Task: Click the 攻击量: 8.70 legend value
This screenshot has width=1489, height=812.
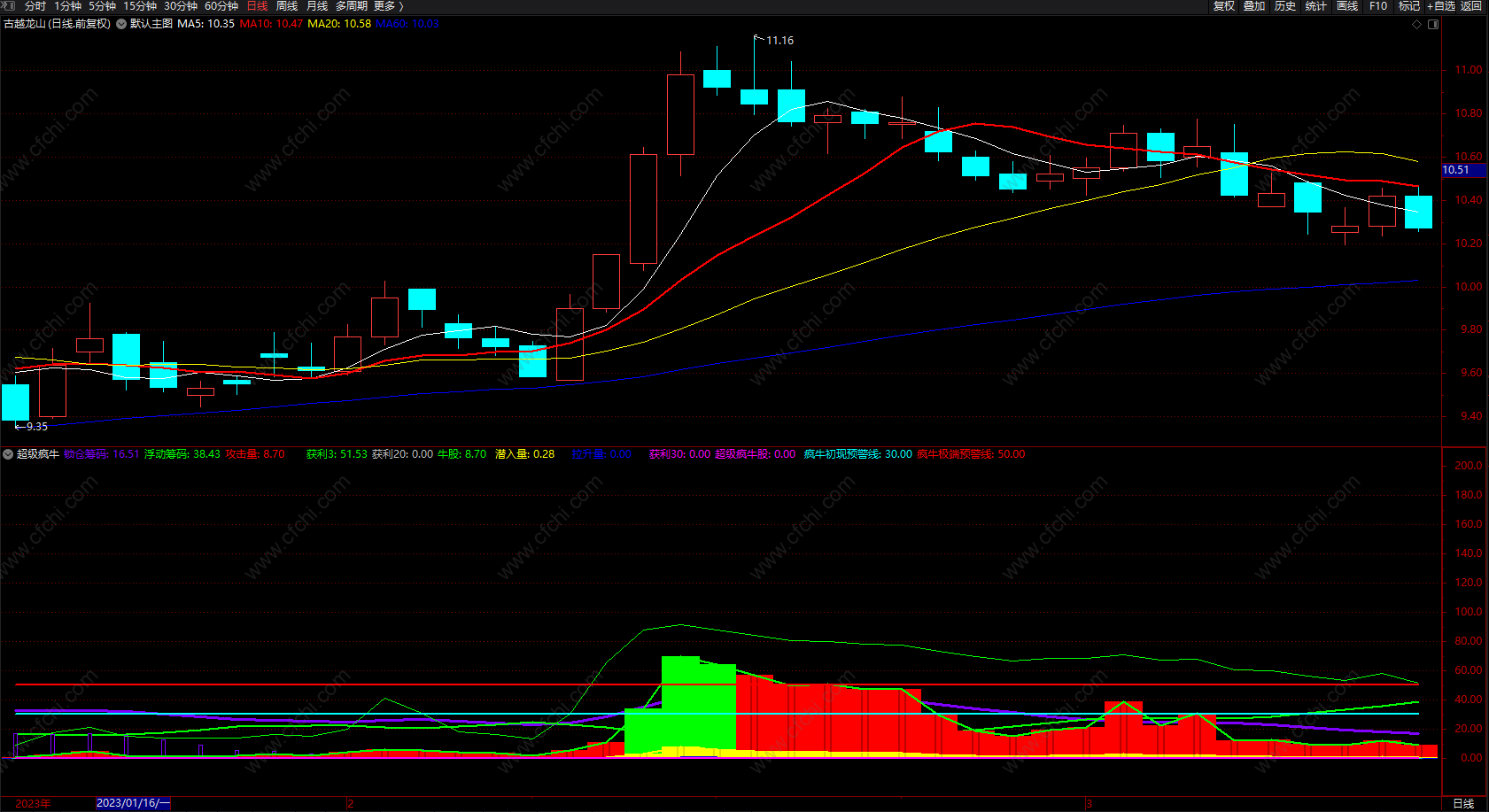Action: (x=255, y=454)
